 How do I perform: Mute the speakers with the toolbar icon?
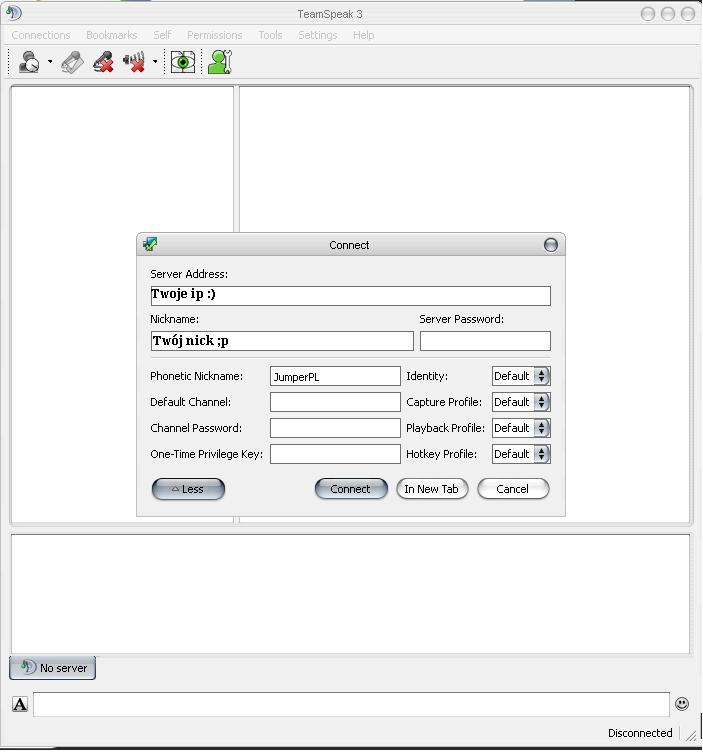(134, 62)
